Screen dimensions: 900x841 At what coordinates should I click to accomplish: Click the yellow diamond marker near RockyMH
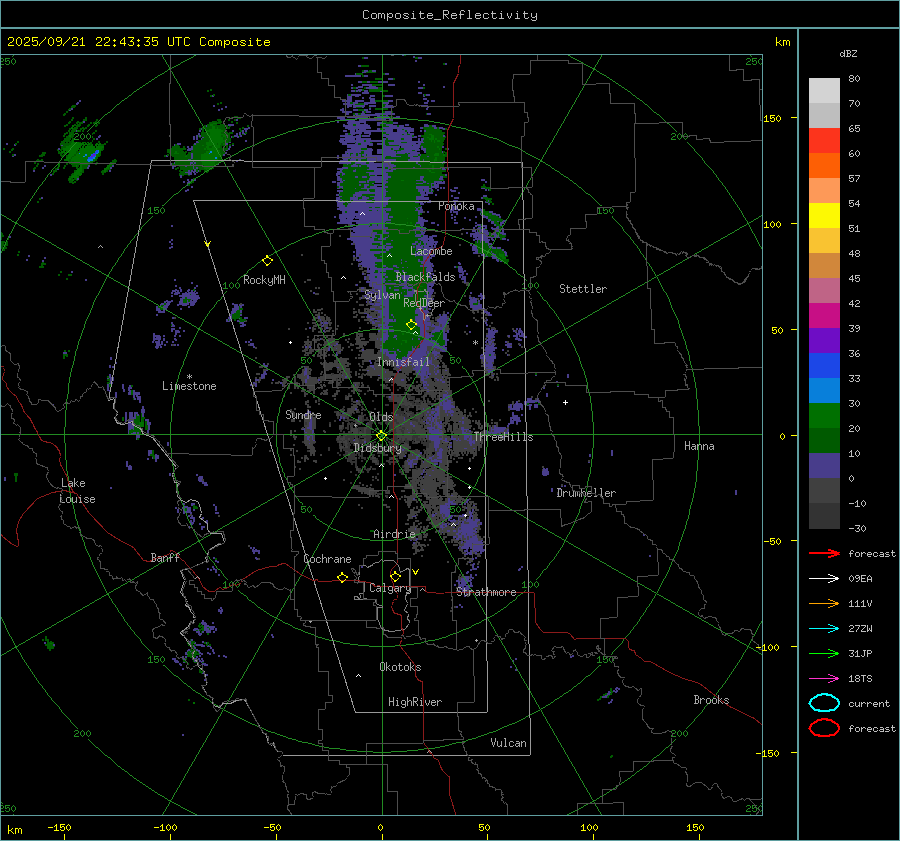click(x=267, y=260)
